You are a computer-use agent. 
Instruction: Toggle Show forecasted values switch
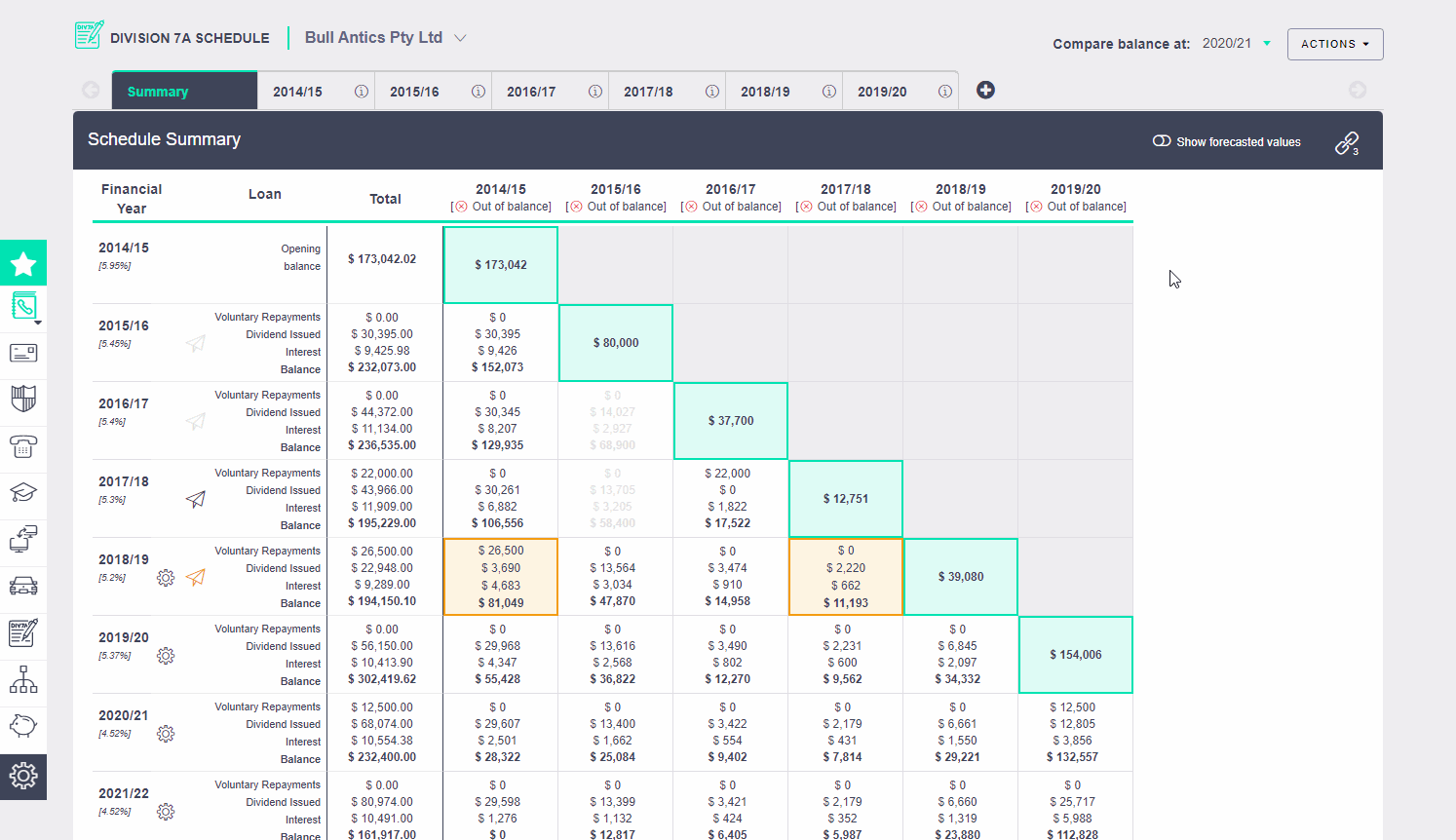1162,141
